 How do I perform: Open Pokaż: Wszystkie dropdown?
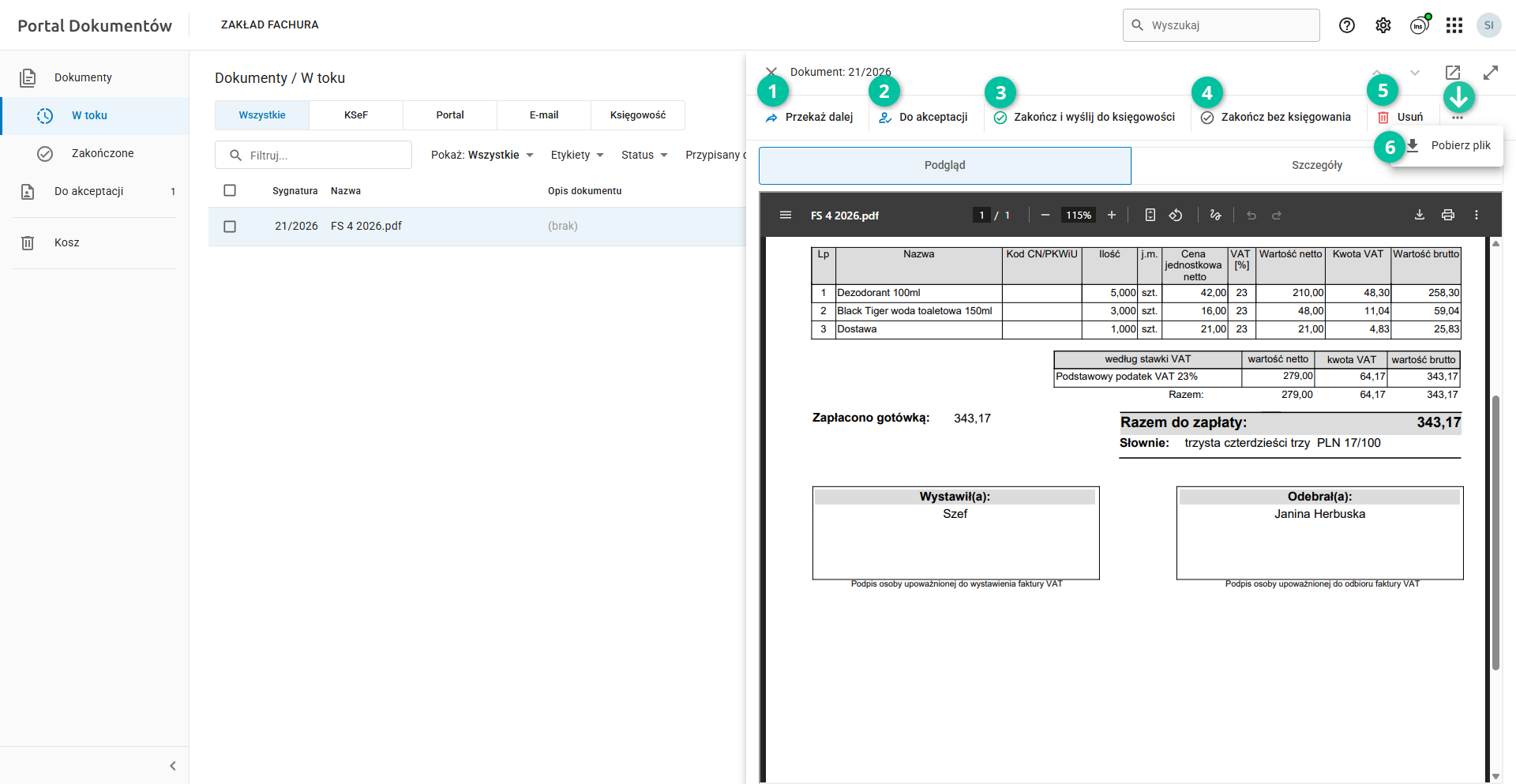(482, 155)
